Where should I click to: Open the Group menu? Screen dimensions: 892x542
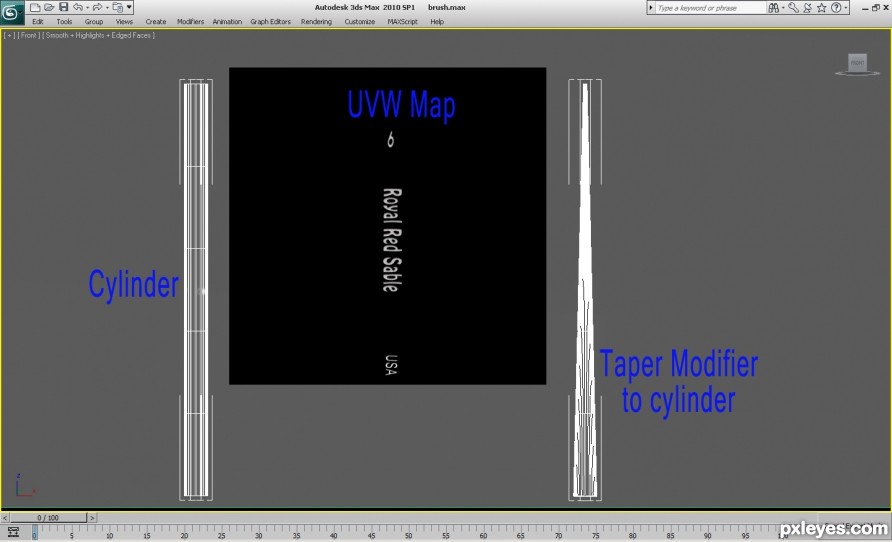click(94, 22)
